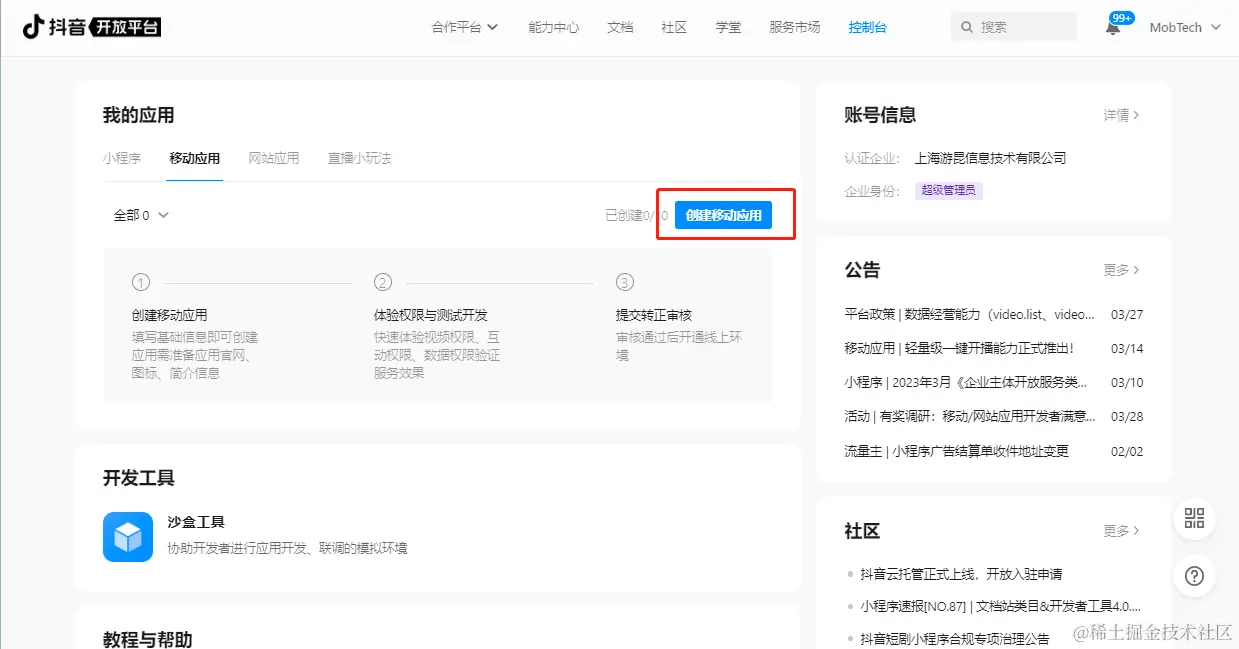Click the search magnifier icon
Image resolution: width=1239 pixels, height=649 pixels.
click(x=967, y=27)
